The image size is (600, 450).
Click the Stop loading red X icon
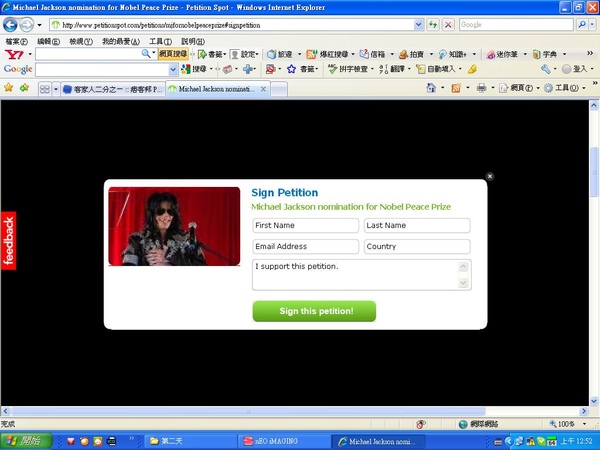click(448, 25)
